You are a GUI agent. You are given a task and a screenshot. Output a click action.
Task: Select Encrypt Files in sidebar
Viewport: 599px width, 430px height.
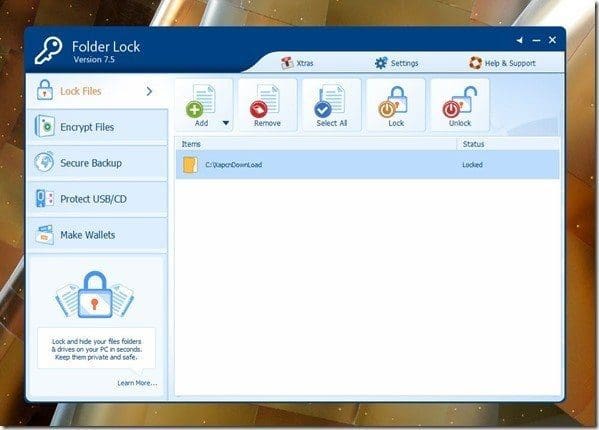(x=97, y=127)
